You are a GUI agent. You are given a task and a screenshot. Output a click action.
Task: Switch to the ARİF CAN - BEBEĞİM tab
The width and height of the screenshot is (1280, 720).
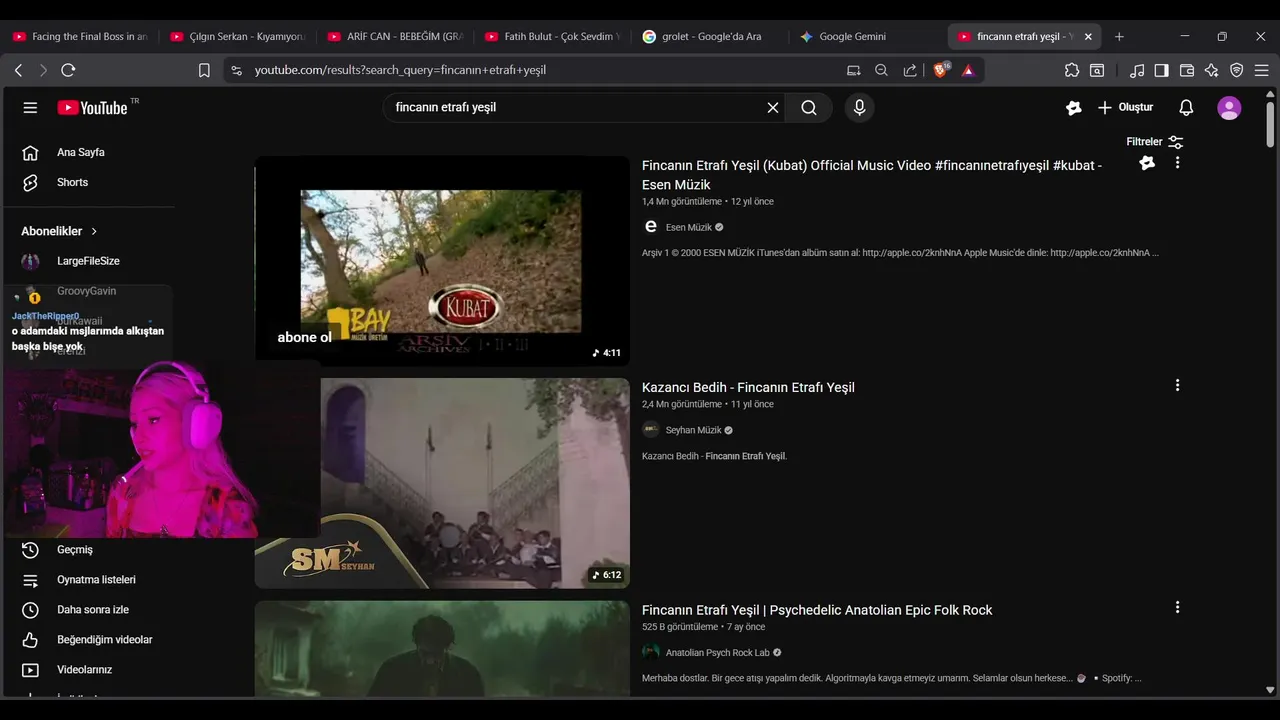pyautogui.click(x=395, y=36)
